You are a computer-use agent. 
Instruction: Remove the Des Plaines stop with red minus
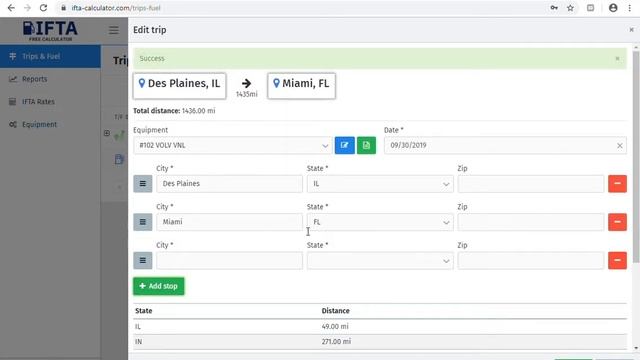[x=617, y=184]
